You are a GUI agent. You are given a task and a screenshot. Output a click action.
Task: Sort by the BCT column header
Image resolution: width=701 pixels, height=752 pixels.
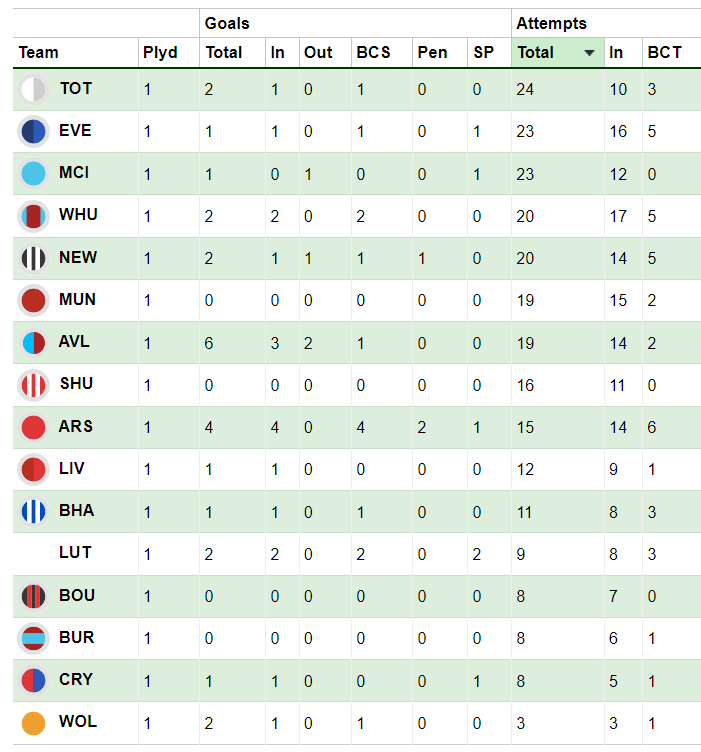pos(664,52)
